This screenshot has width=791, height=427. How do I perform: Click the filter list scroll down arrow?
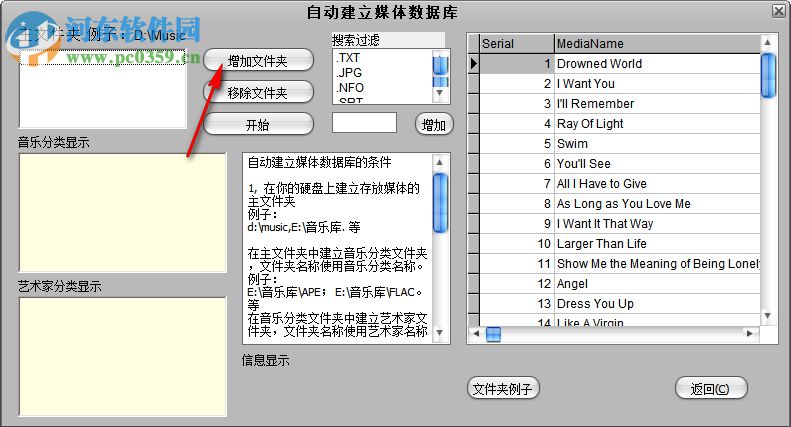click(440, 93)
